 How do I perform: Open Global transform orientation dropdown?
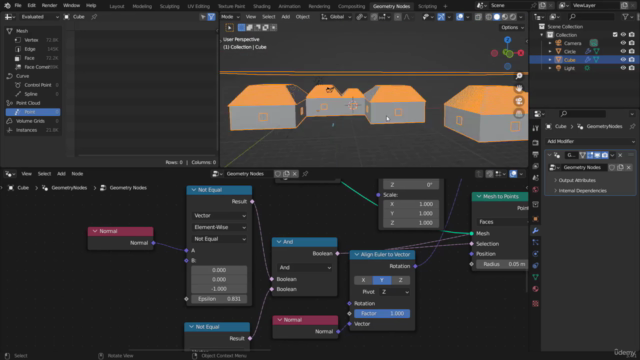click(336, 17)
